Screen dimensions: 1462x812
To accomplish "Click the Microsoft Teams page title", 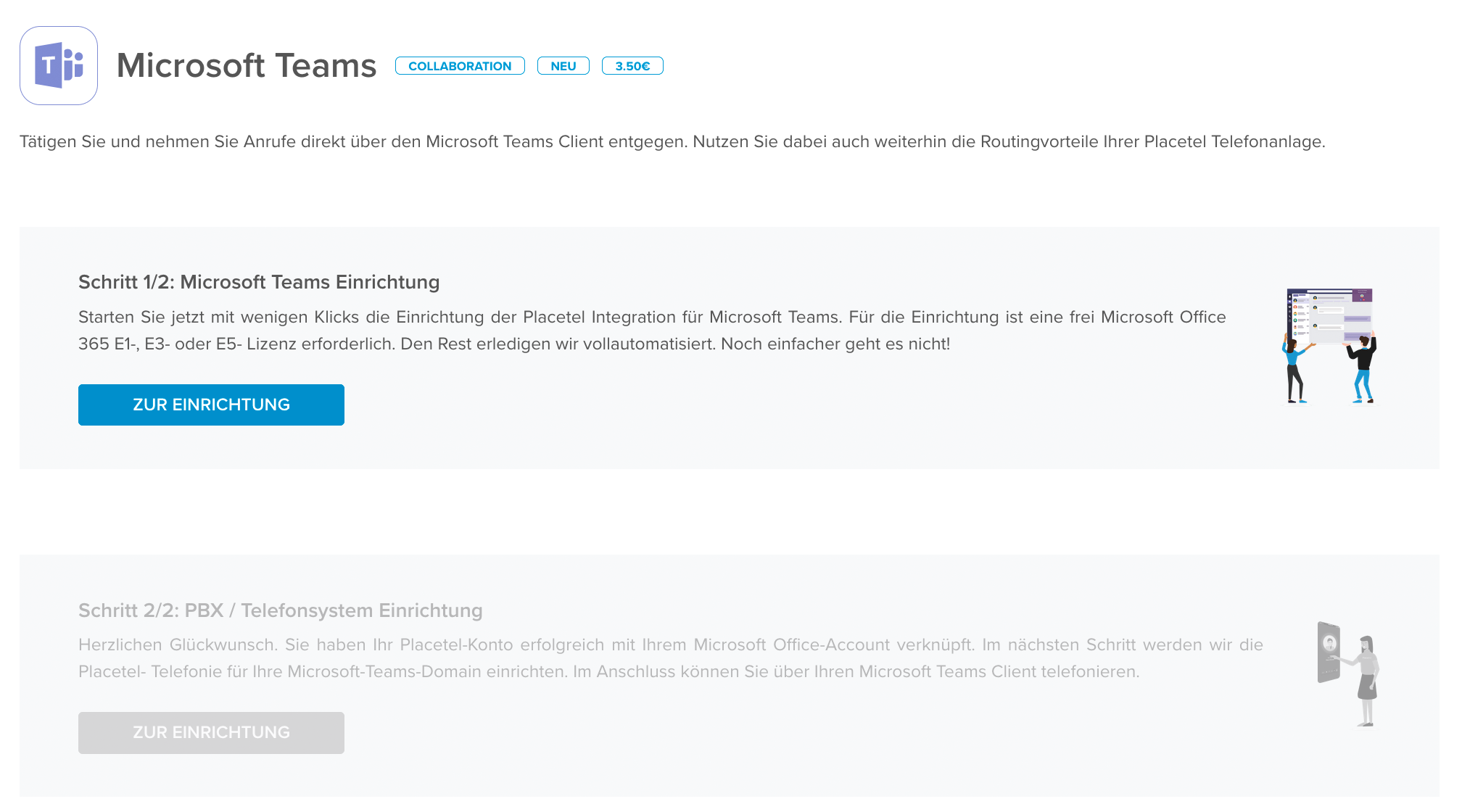I will [247, 66].
